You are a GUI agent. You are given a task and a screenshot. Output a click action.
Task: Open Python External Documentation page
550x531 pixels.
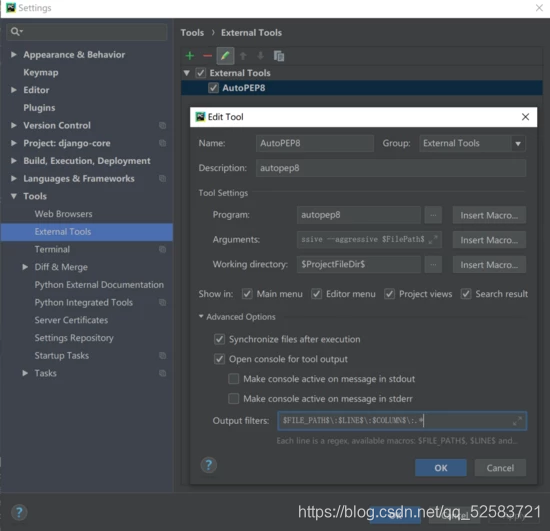pyautogui.click(x=99, y=285)
